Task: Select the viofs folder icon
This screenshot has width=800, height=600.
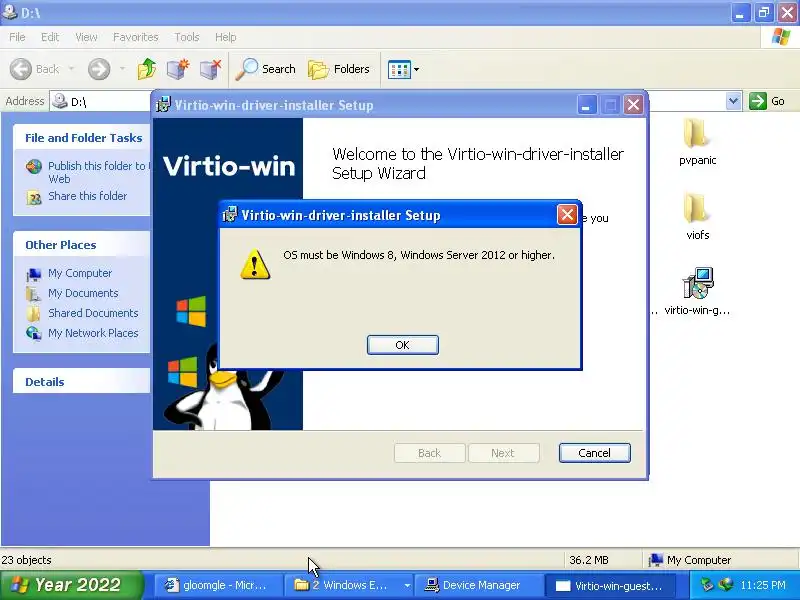Action: (x=697, y=216)
